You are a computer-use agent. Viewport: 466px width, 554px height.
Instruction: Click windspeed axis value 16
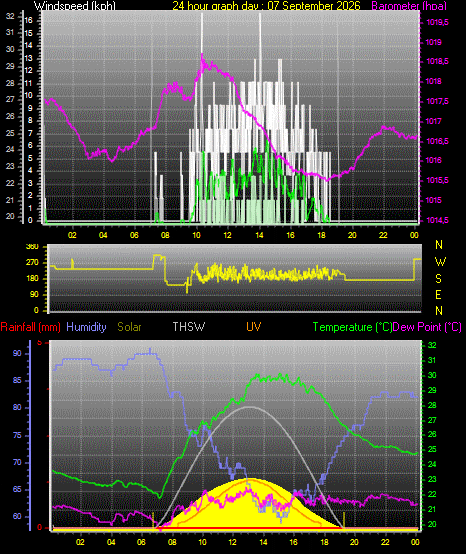point(28,20)
